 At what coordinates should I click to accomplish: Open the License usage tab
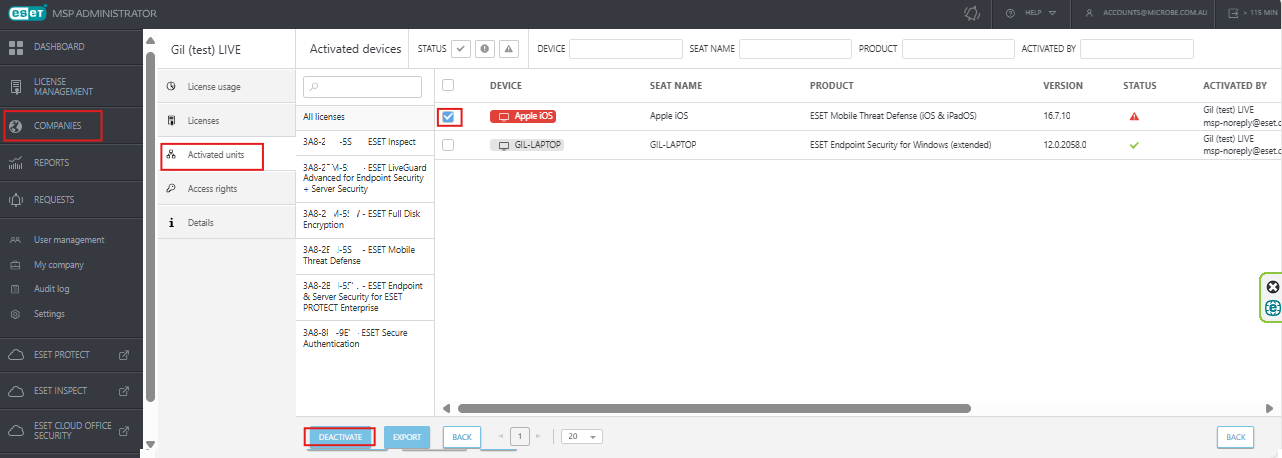pos(226,87)
